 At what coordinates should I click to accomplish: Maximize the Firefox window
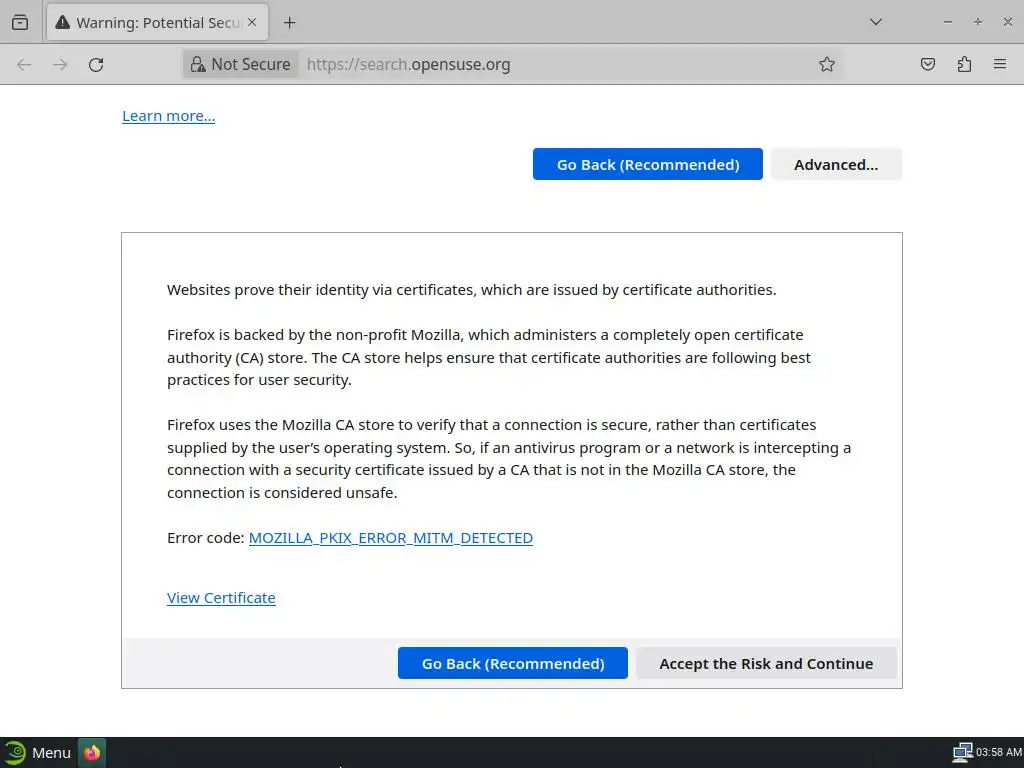pos(978,22)
